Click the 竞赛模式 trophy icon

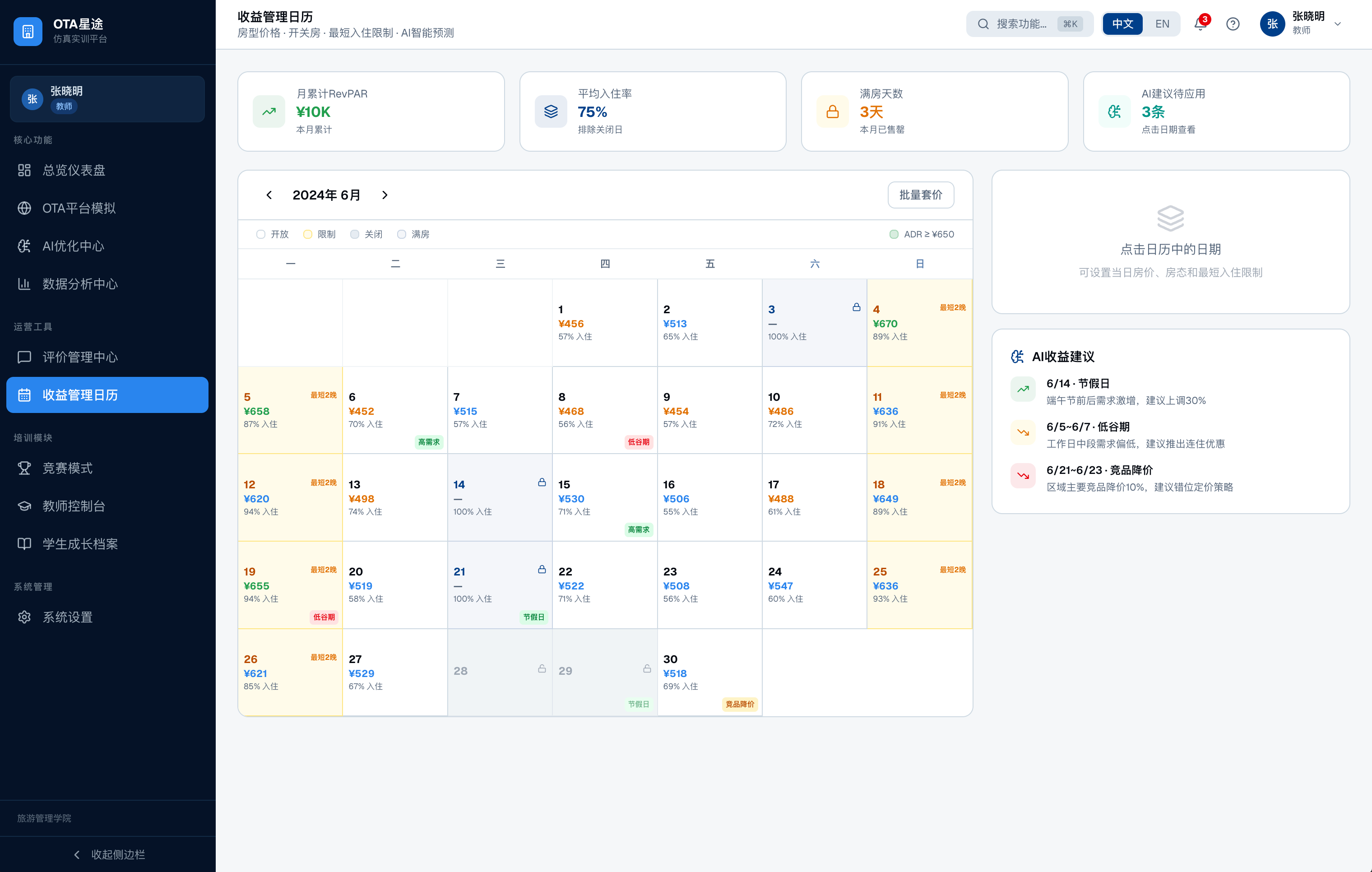pyautogui.click(x=24, y=468)
